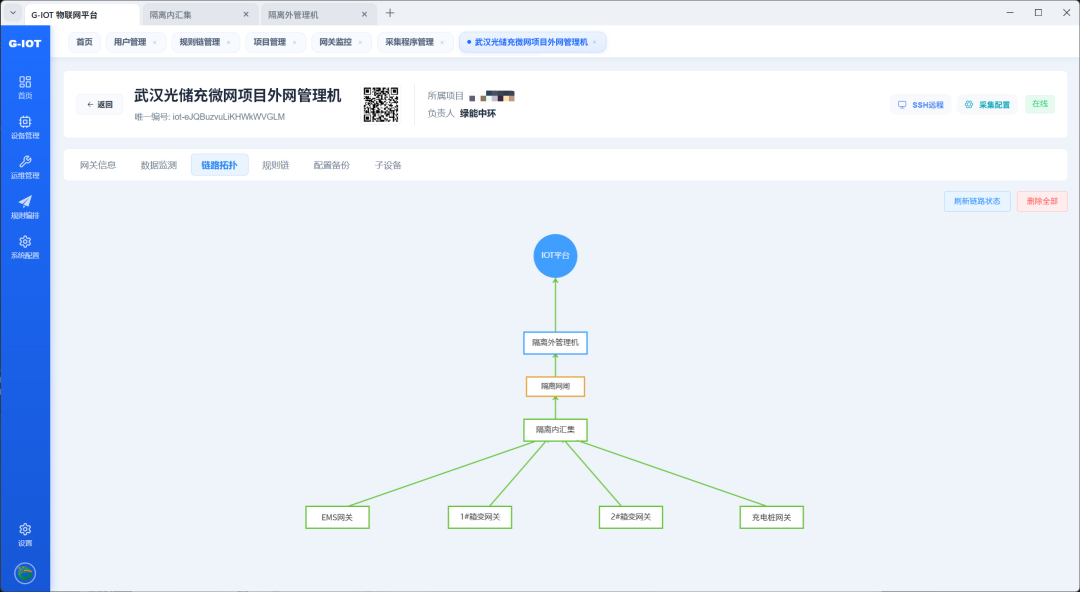Image resolution: width=1080 pixels, height=592 pixels.
Task: Select the 隔离网闸 topology node
Action: pos(555,387)
